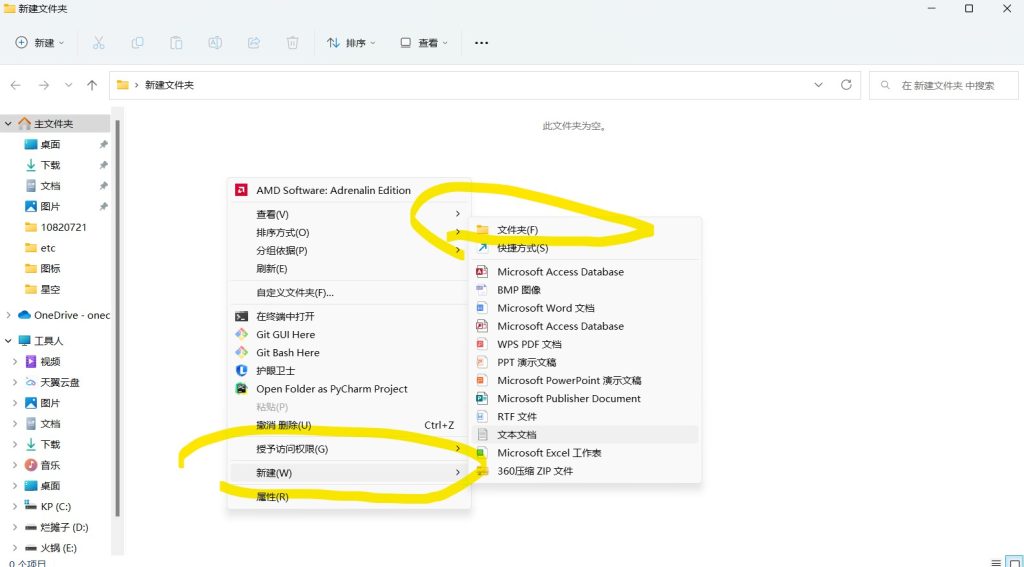
Task: Click 护眼卫士 context menu entry
Action: coord(349,370)
